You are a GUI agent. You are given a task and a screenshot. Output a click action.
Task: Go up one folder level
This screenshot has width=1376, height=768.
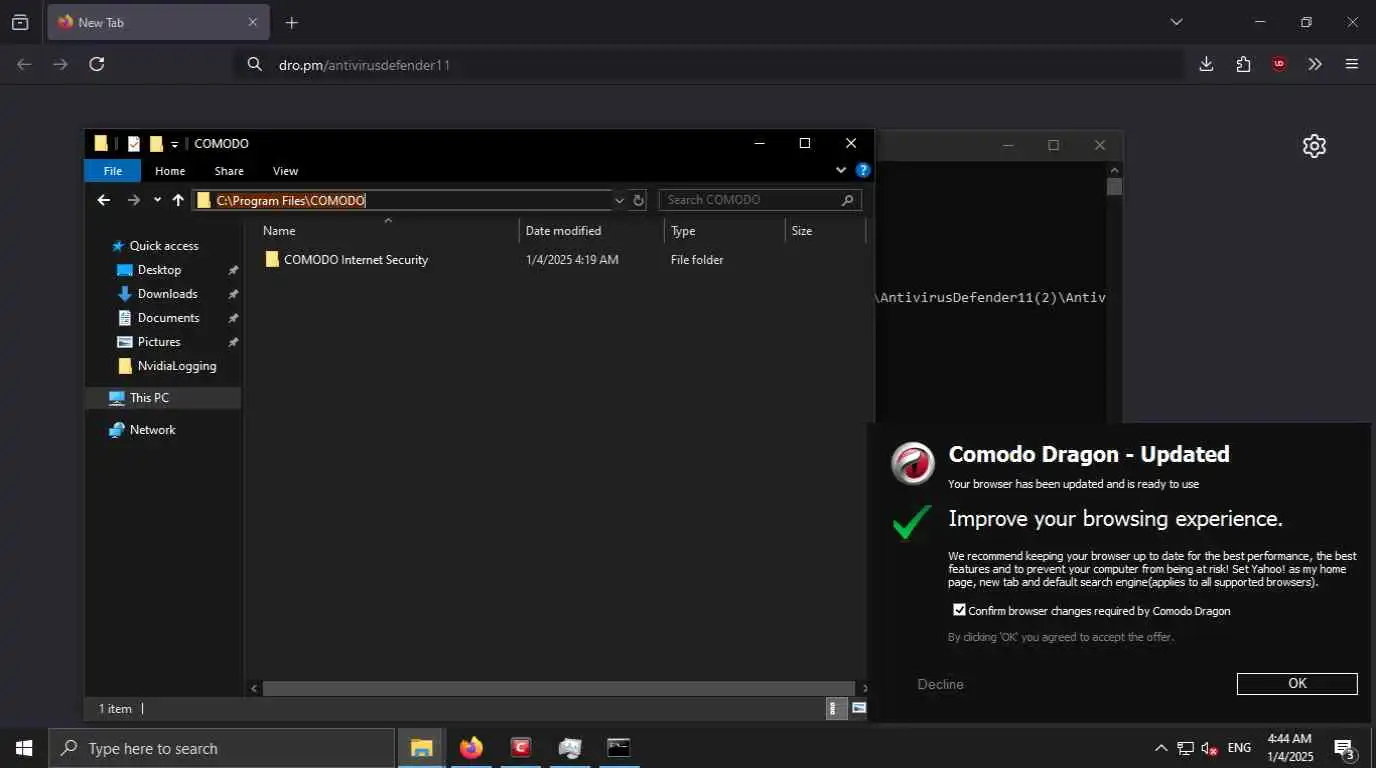(x=178, y=200)
